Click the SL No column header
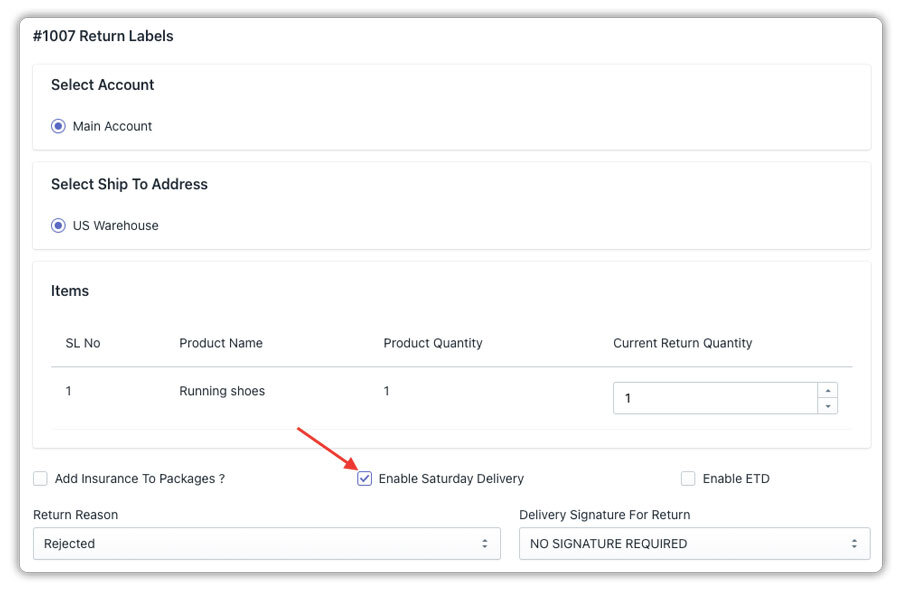The width and height of the screenshot is (900, 591). [x=83, y=343]
